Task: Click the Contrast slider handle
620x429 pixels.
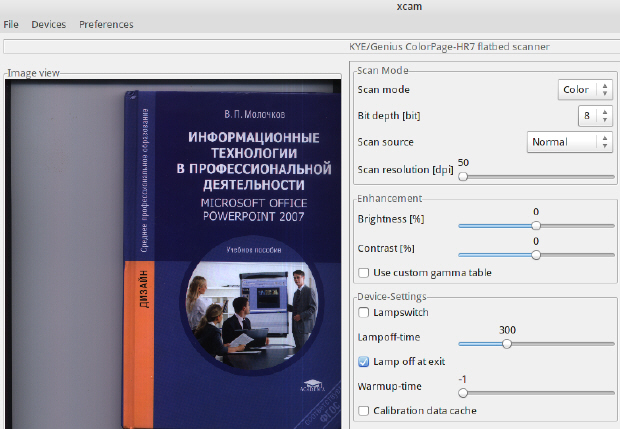Action: 536,255
